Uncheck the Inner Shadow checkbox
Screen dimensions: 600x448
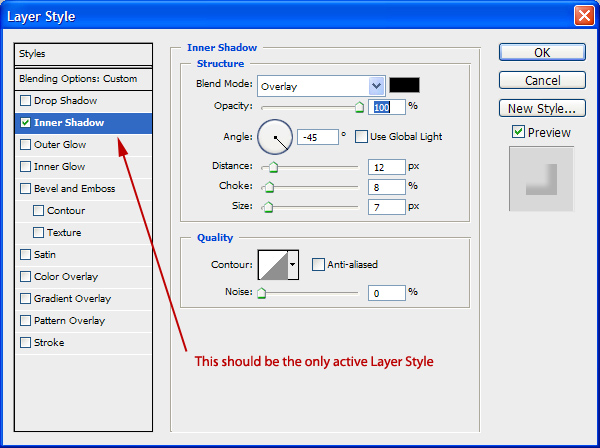25,123
